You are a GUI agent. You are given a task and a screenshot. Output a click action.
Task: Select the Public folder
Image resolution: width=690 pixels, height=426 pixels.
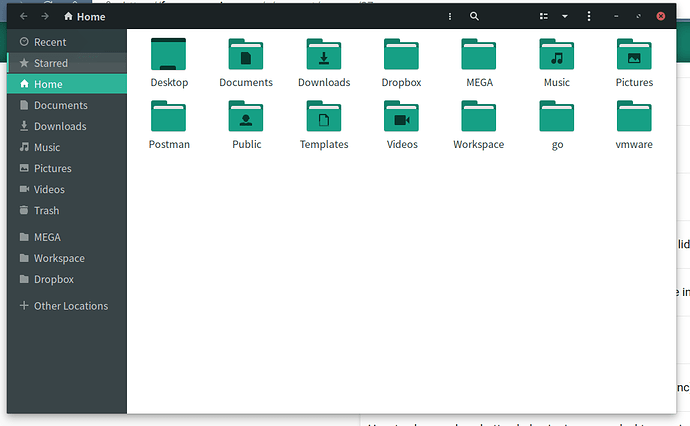tap(246, 116)
